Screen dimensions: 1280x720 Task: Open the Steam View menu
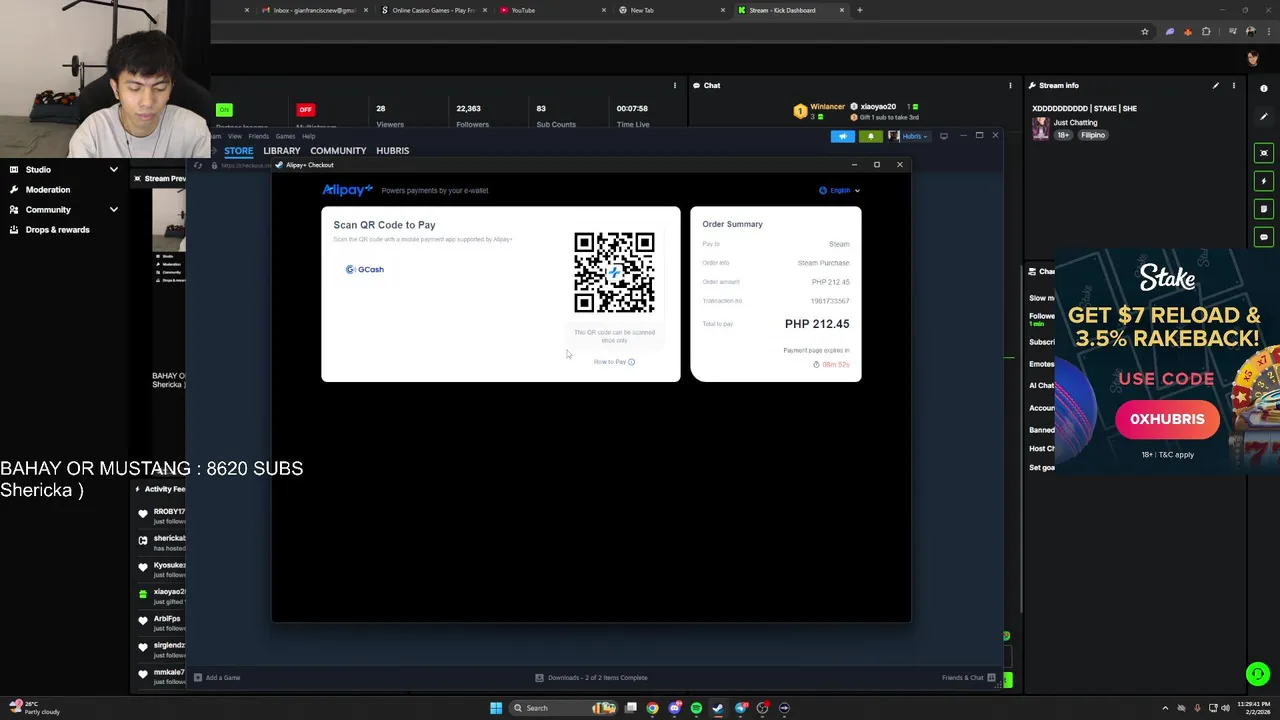[x=234, y=136]
